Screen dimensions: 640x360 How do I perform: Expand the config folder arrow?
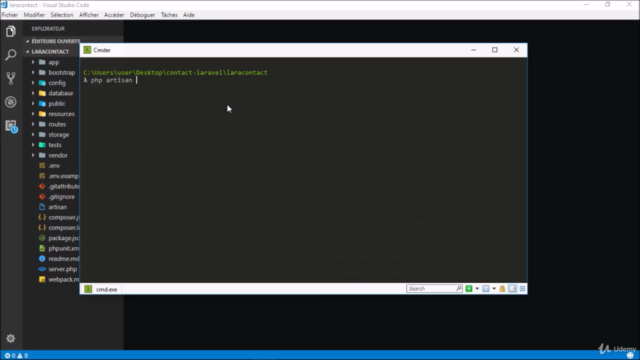point(33,83)
